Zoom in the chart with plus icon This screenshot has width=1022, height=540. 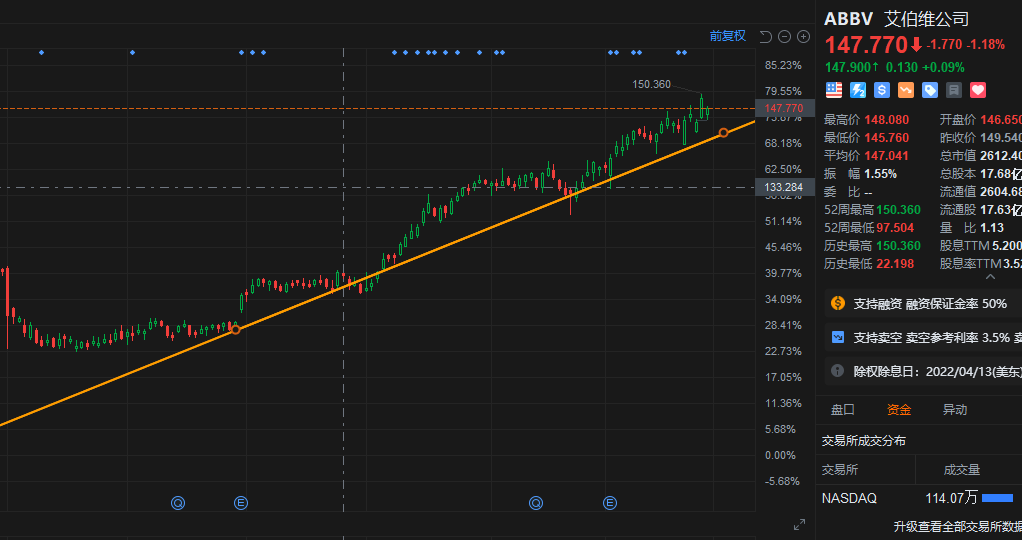click(x=804, y=37)
